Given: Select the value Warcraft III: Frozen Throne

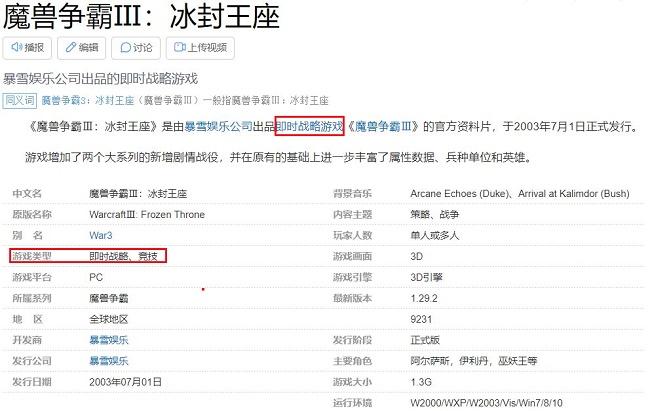Looking at the screenshot, I should coord(147,214).
